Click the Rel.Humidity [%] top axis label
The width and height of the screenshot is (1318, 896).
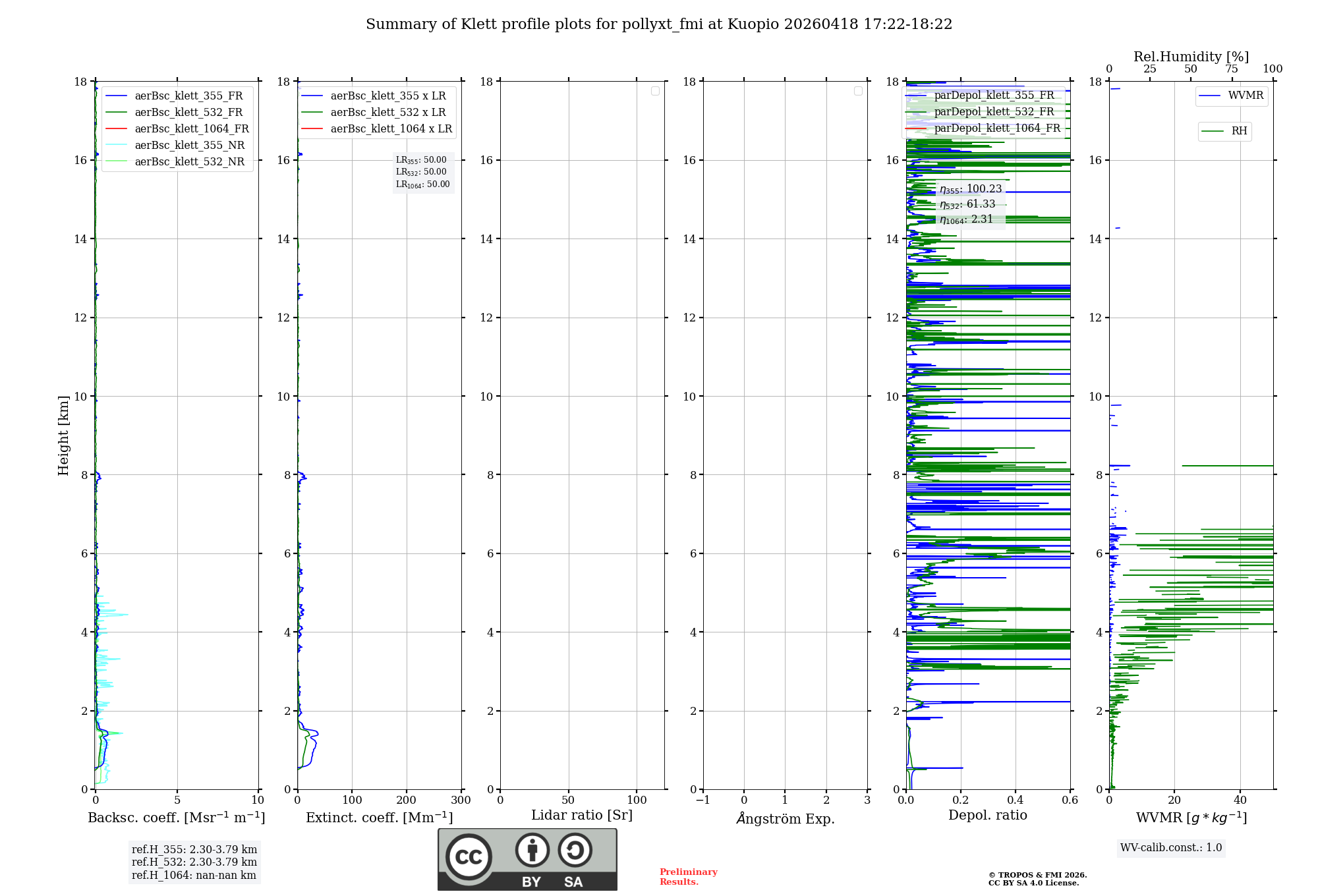[x=1191, y=57]
